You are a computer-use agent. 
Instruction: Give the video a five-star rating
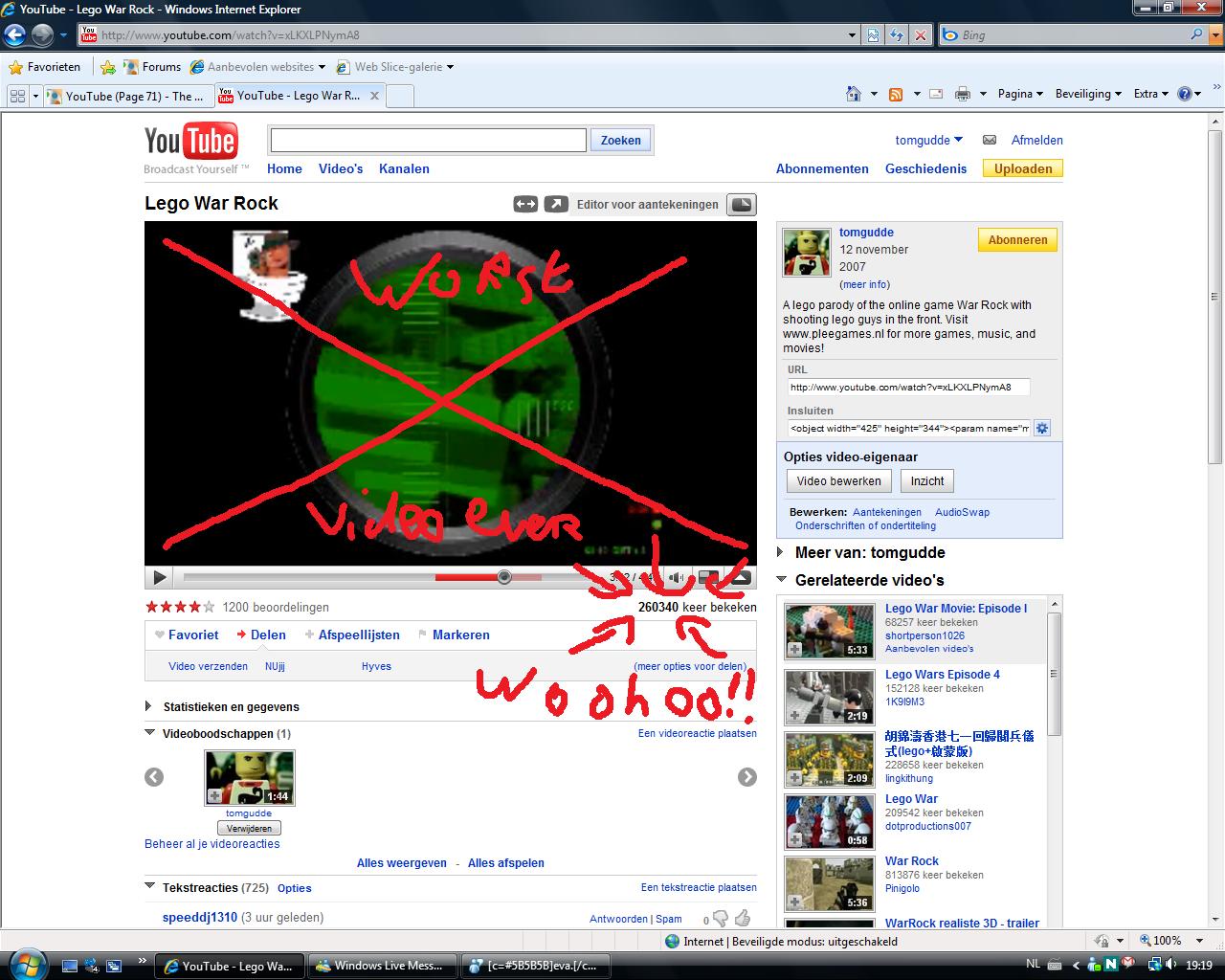pyautogui.click(x=208, y=607)
